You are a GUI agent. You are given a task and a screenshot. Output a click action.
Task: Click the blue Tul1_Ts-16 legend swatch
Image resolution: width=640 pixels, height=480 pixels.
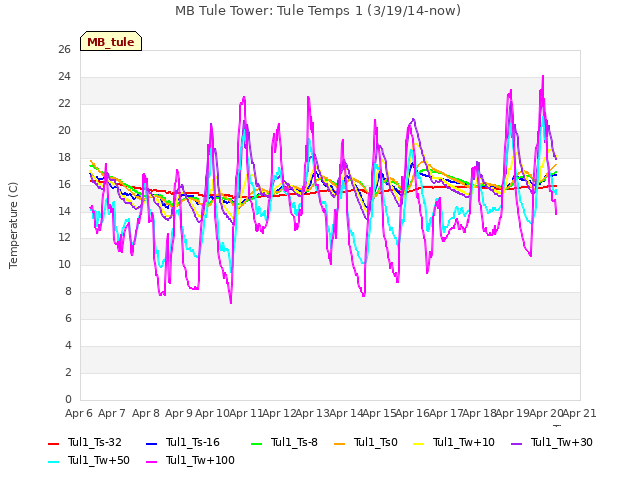tap(151, 444)
